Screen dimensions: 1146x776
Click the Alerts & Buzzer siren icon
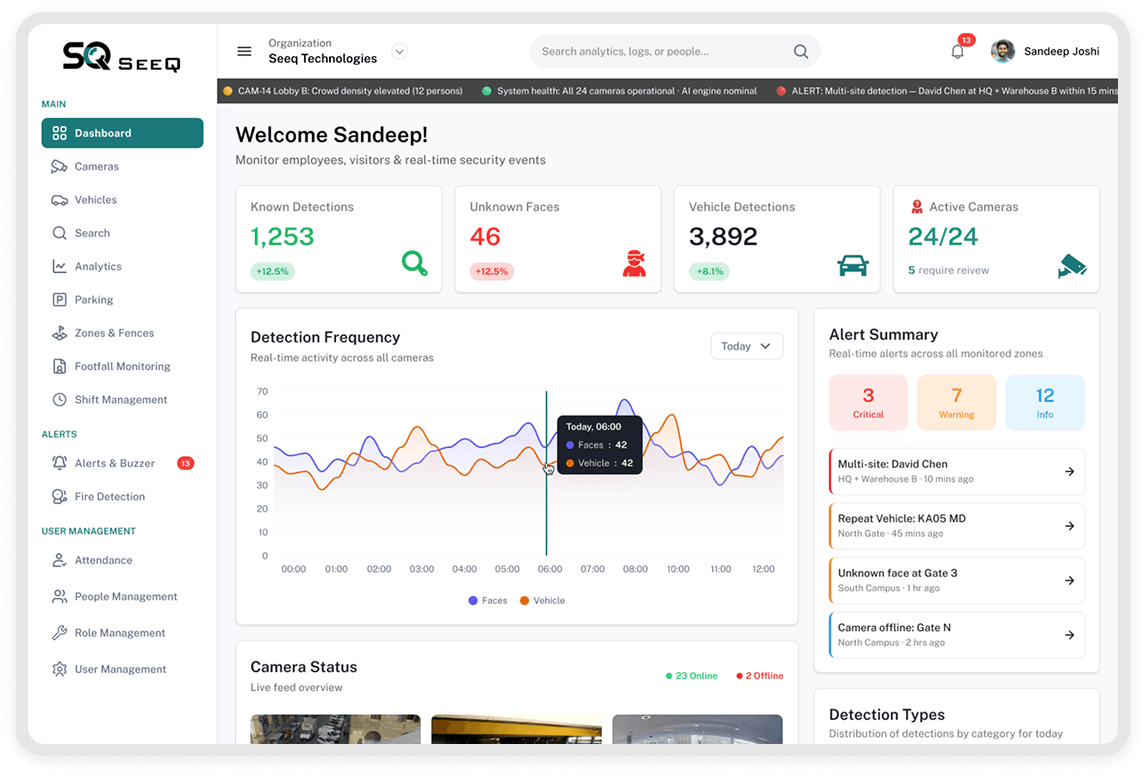tap(59, 463)
